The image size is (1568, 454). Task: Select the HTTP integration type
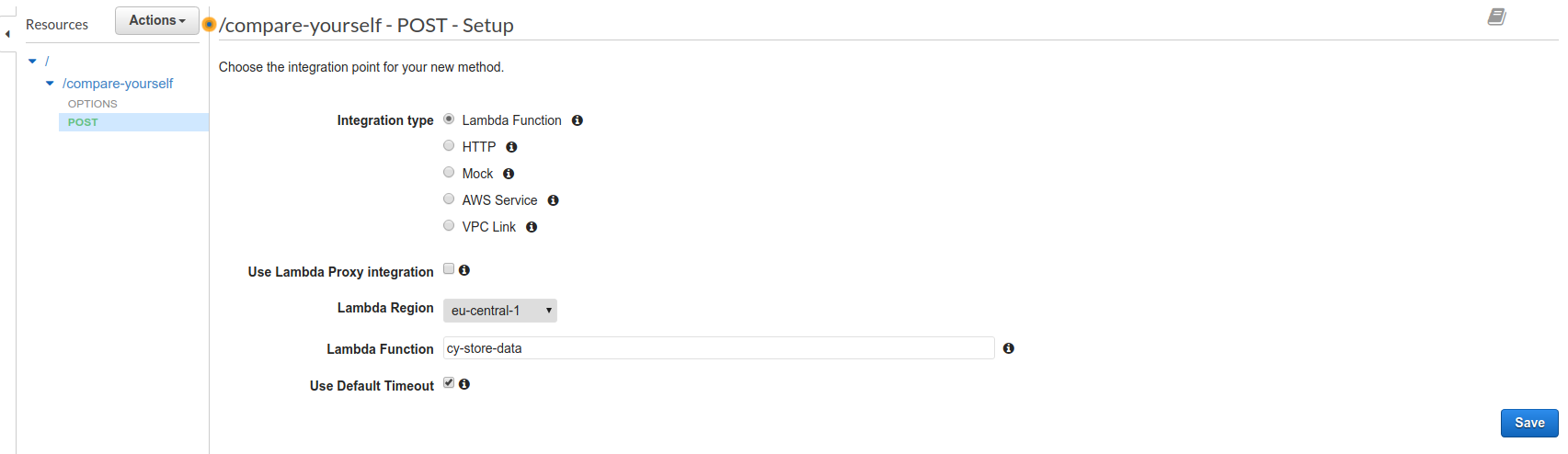449,145
